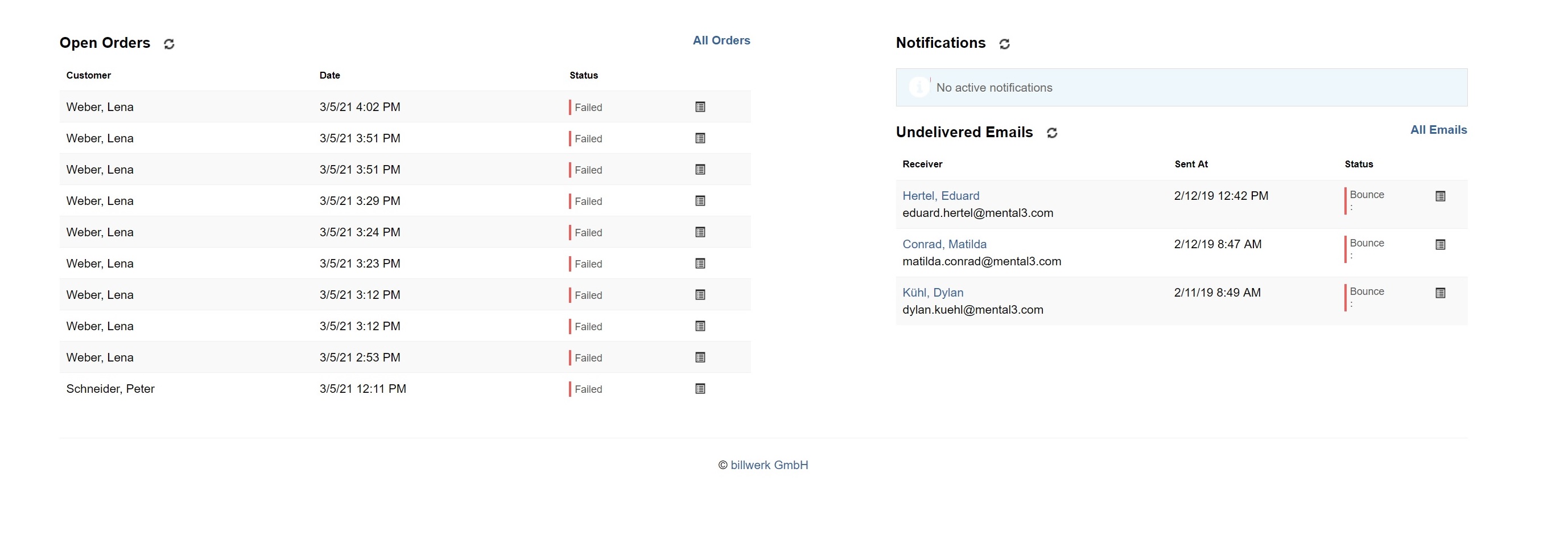The image size is (1568, 534).
Task: Open details icon for Conrad, Matilda email
Action: tap(1440, 244)
